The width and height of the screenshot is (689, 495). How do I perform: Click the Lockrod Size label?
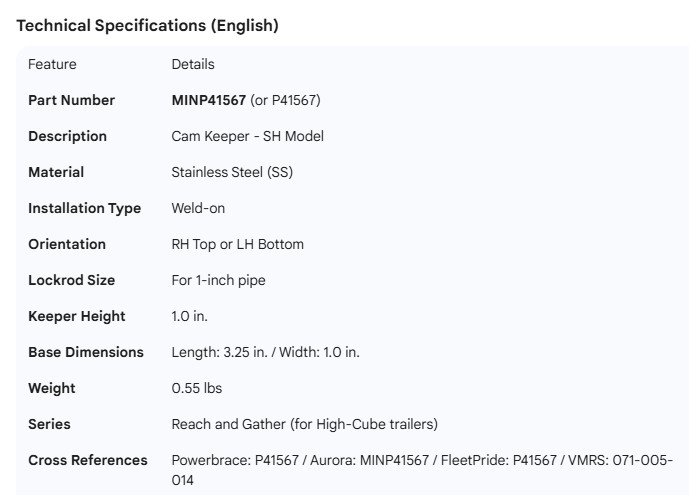(71, 280)
